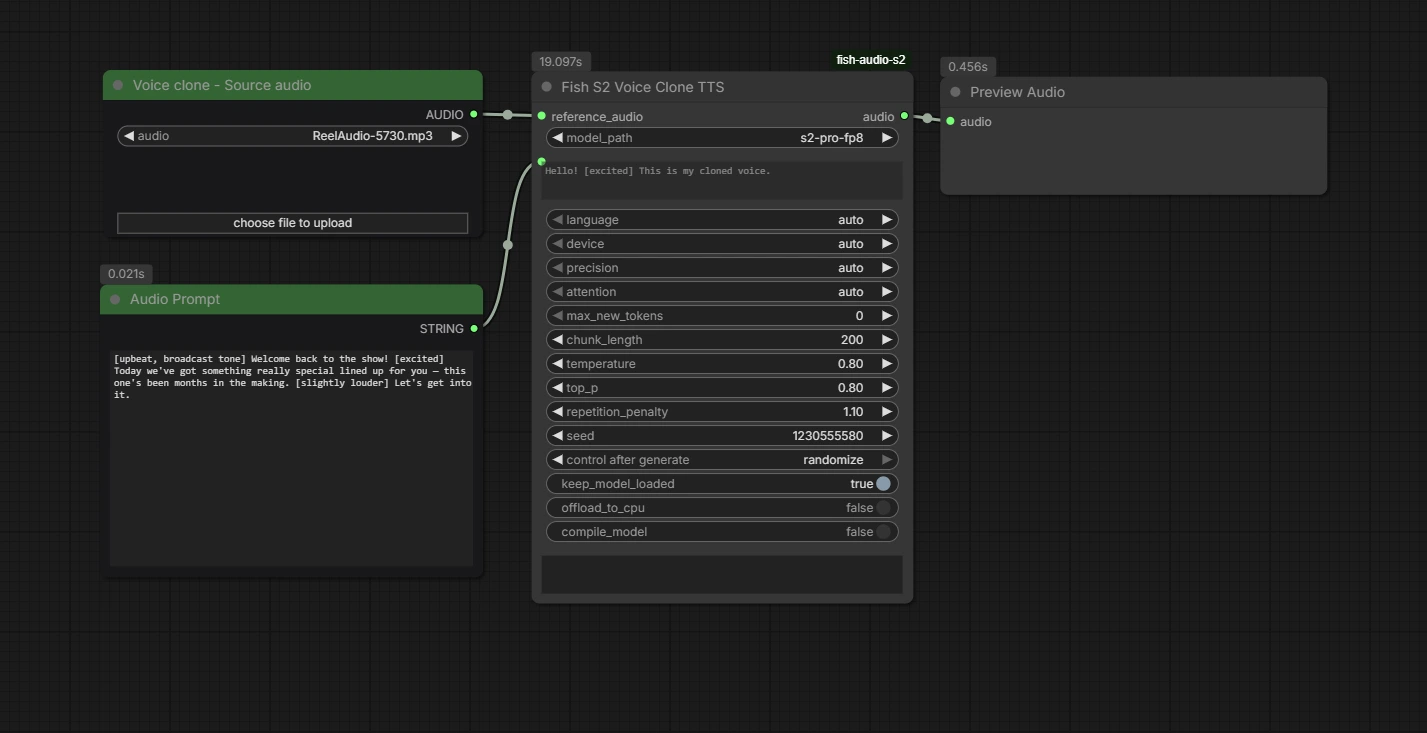The image size is (1427, 733).
Task: Click the Preview Audio node collapse dot
Action: point(955,92)
